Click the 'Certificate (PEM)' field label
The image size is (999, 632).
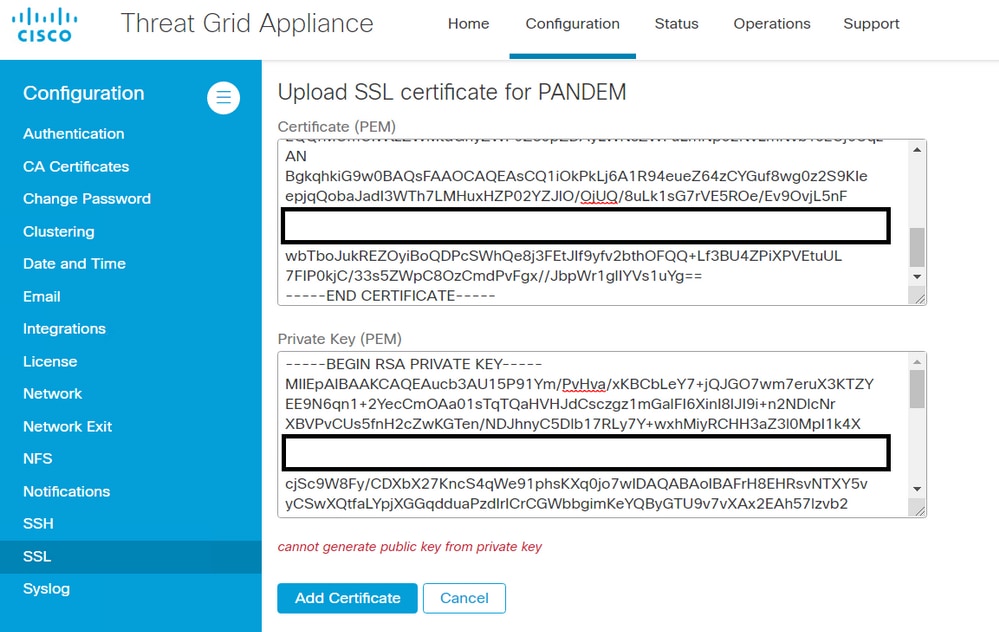tap(336, 127)
